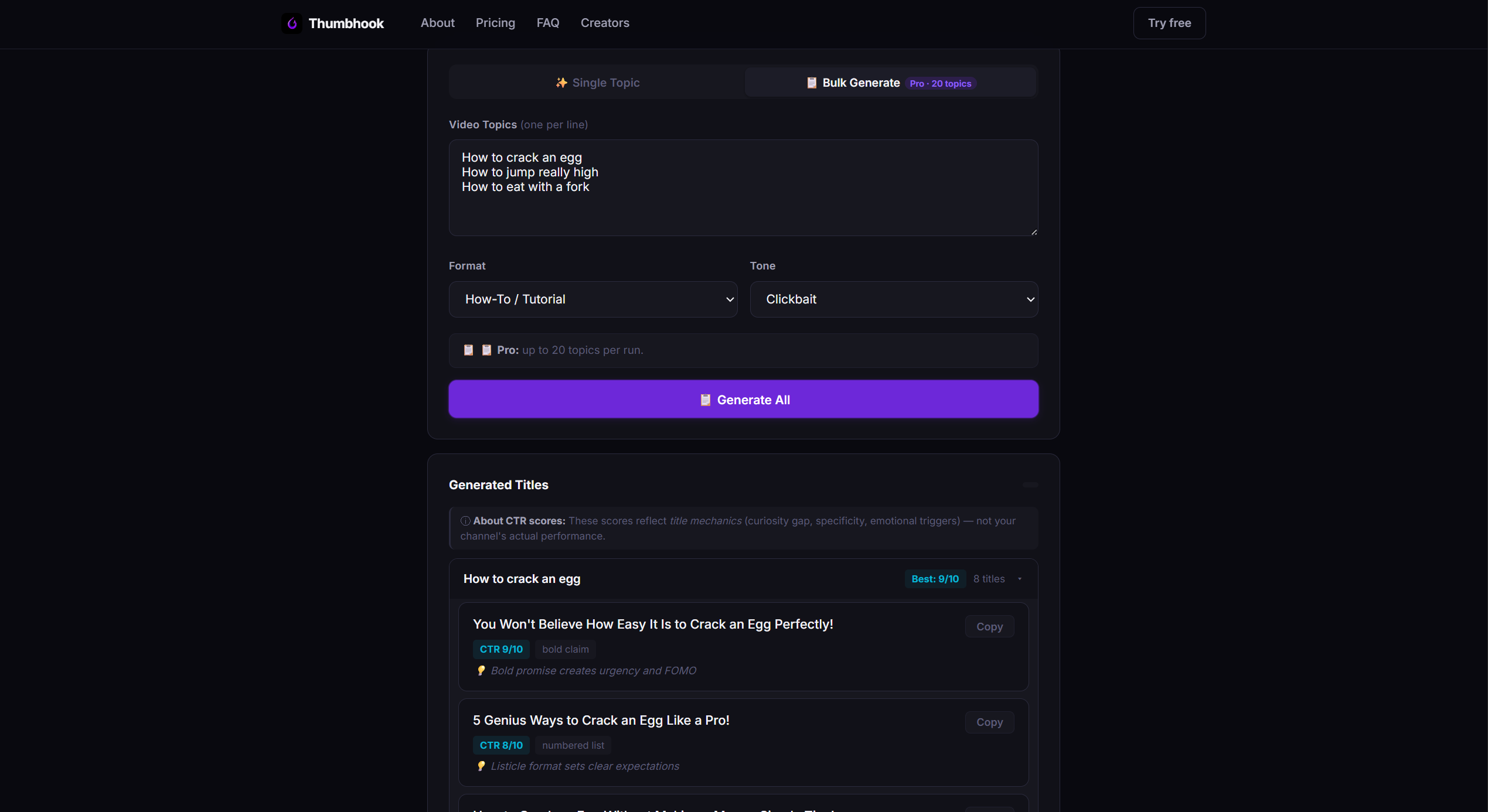Click the info icon next to About CTR scores
This screenshot has height=812, width=1488.
tap(464, 521)
